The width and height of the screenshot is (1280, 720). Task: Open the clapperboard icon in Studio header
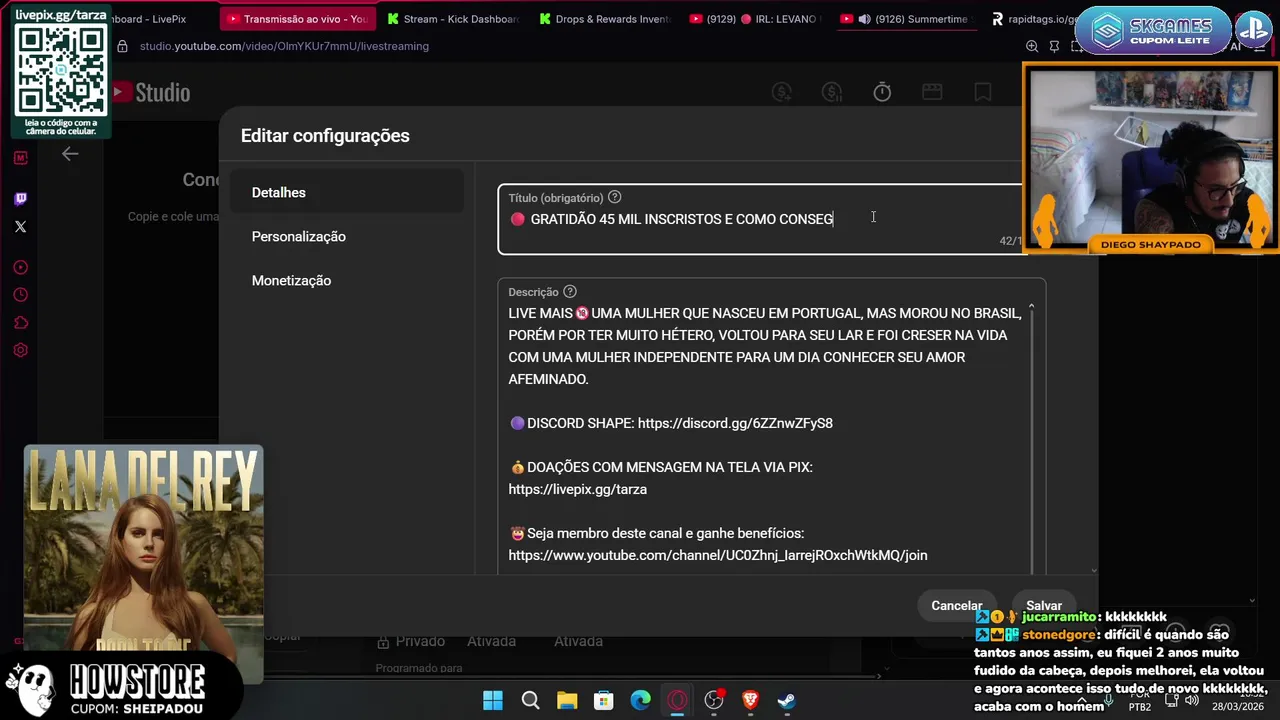click(932, 92)
